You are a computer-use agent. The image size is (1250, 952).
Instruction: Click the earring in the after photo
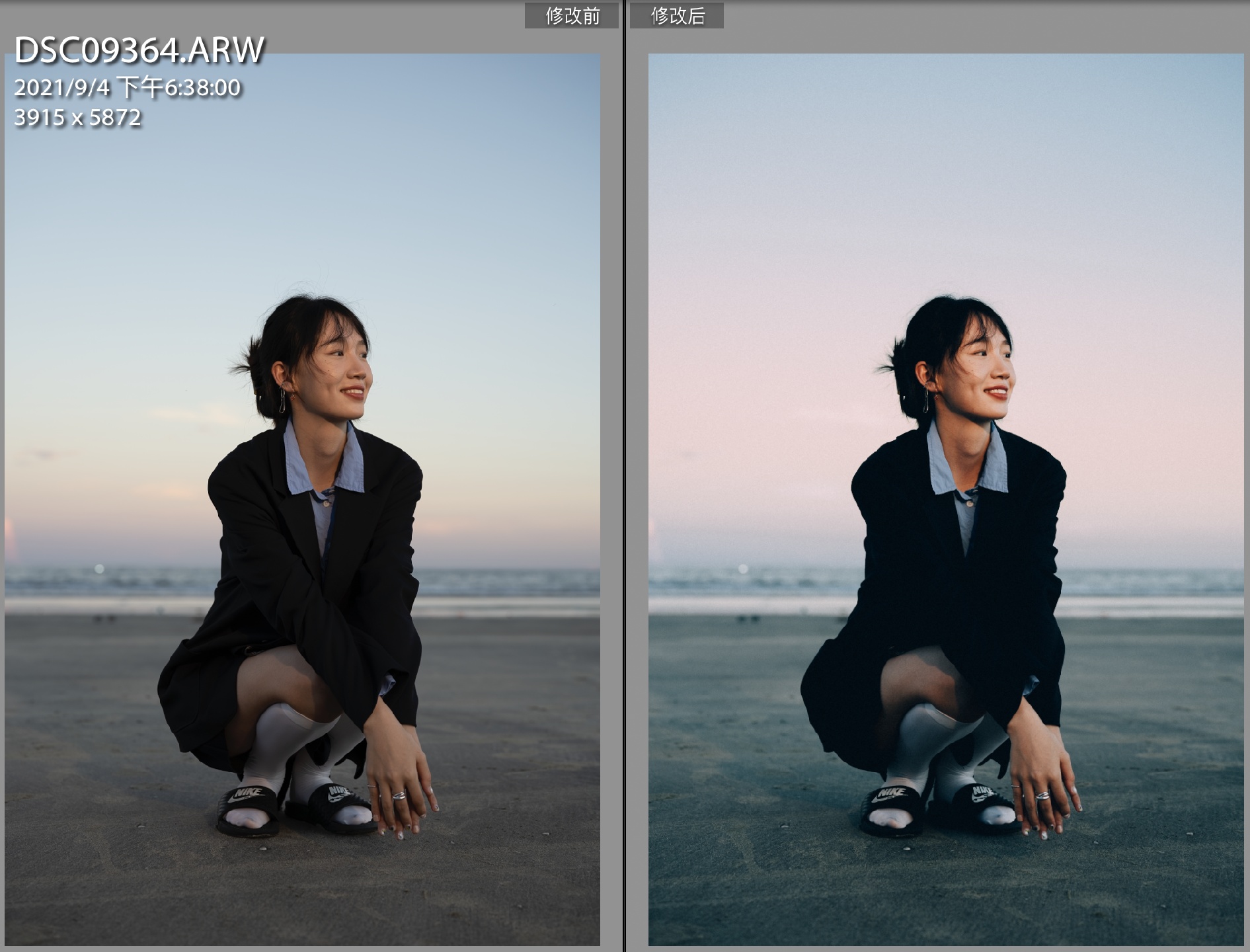click(x=926, y=399)
